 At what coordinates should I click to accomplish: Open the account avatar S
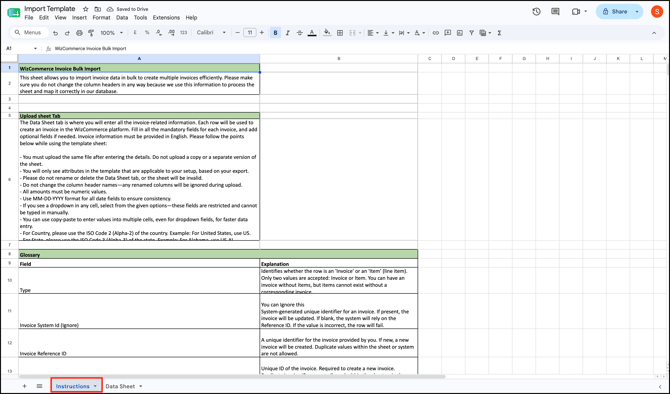click(657, 12)
